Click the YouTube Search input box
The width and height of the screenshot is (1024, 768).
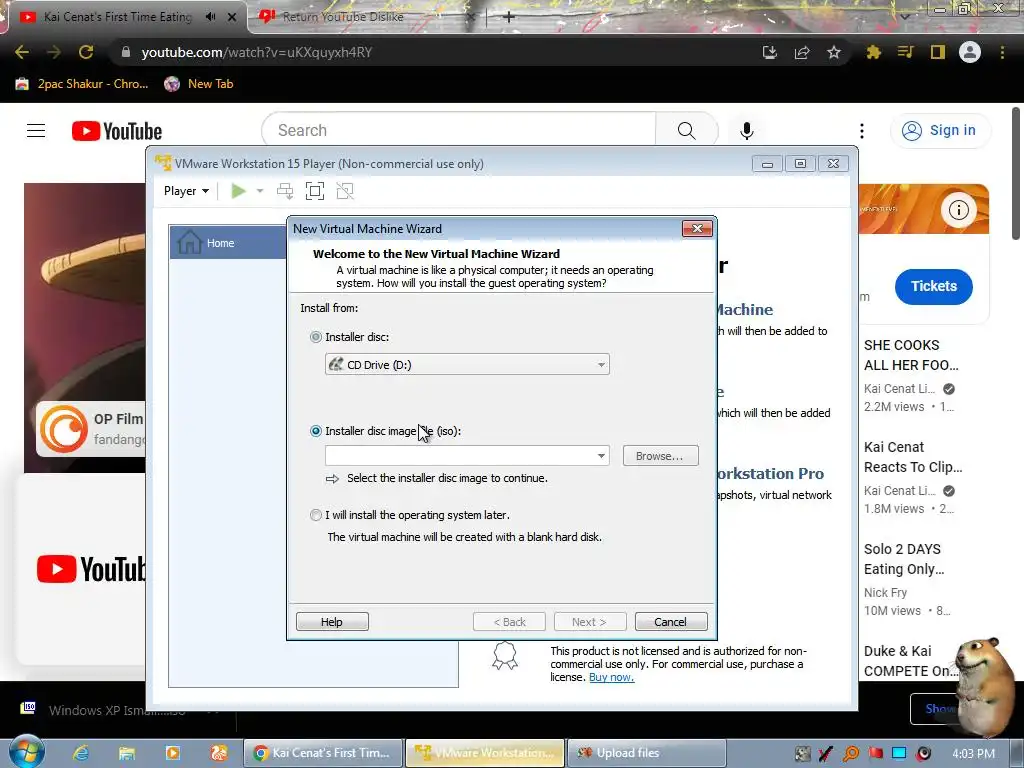click(458, 130)
